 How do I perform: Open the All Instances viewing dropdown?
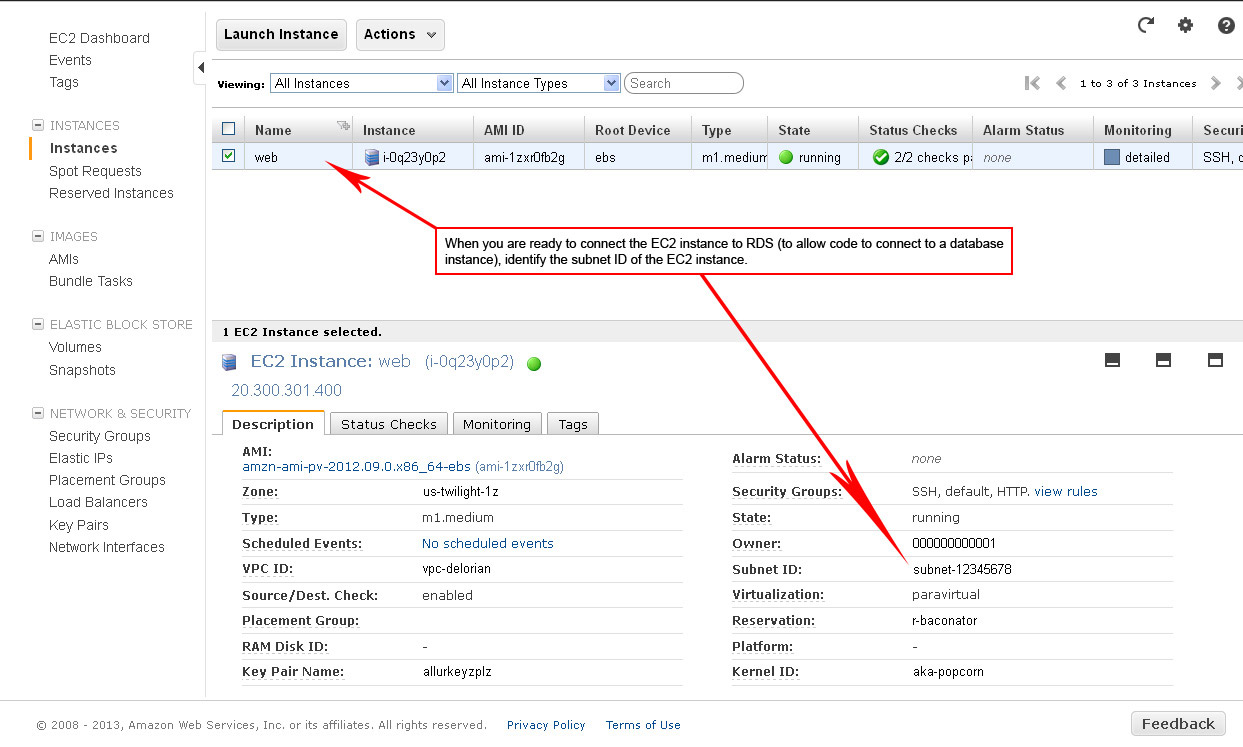362,83
